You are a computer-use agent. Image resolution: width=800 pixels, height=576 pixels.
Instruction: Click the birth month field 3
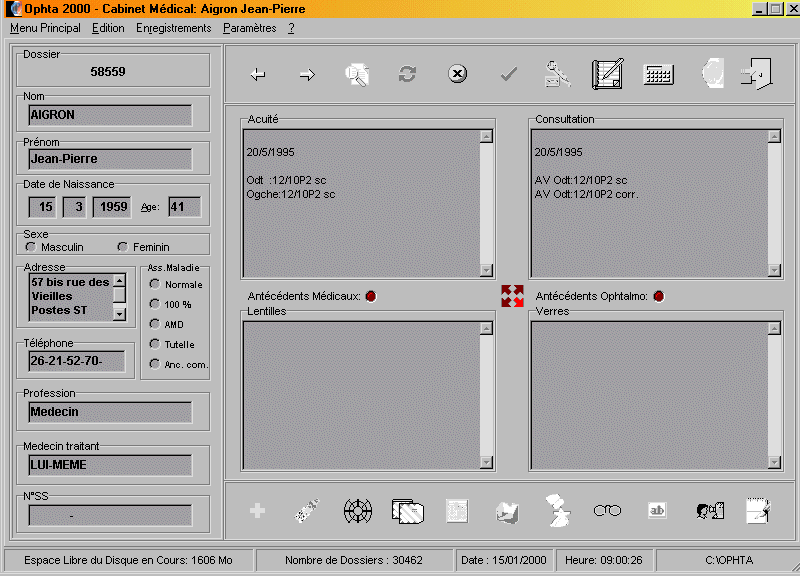pos(74,207)
